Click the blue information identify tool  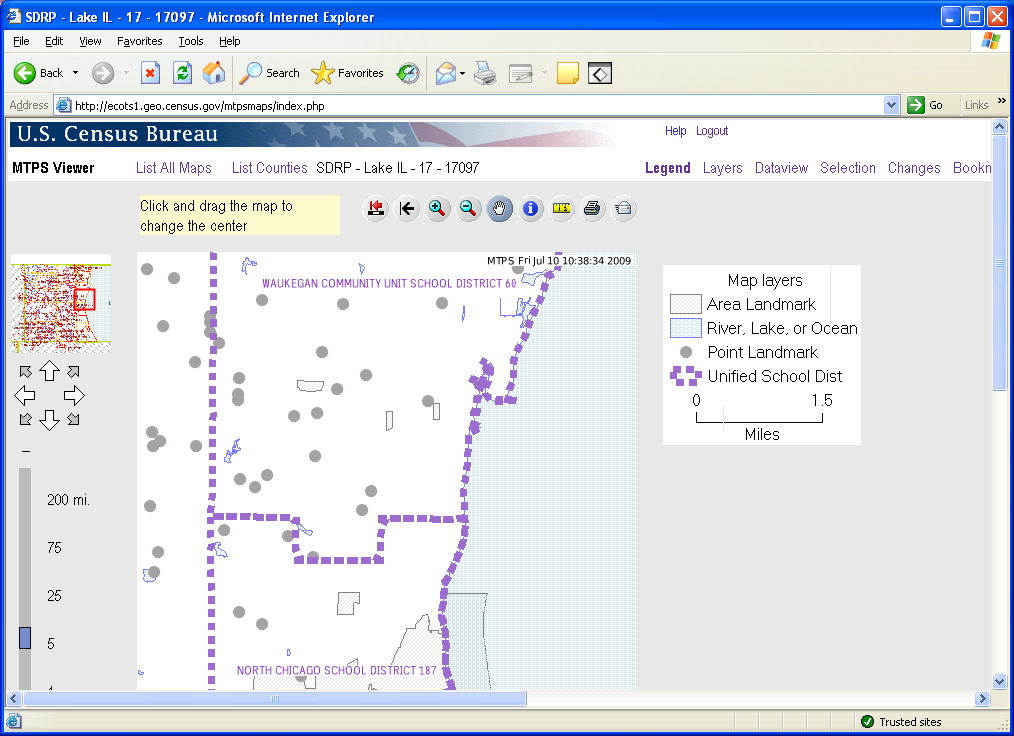coord(531,208)
